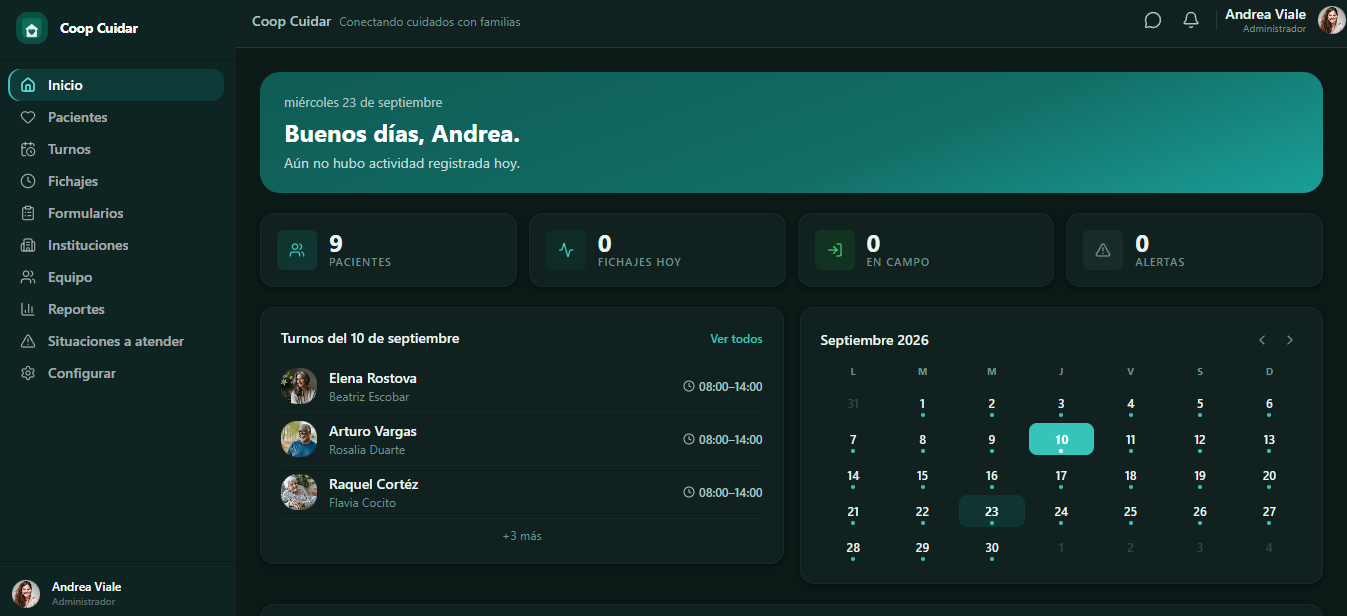Open the 9 Pacientes stat card
The image size is (1347, 616).
coord(388,250)
